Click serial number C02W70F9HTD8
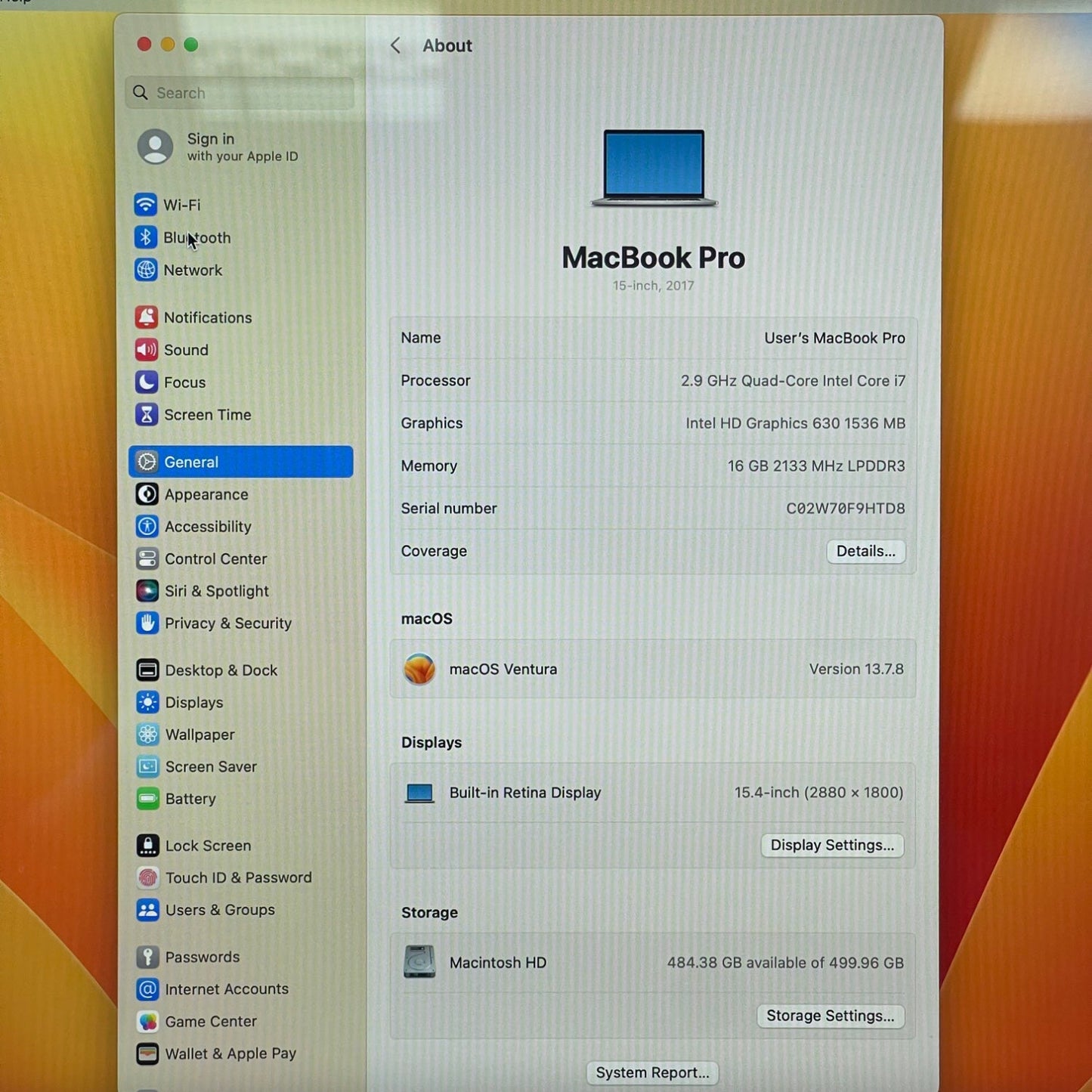Viewport: 1092px width, 1092px height. (x=846, y=509)
